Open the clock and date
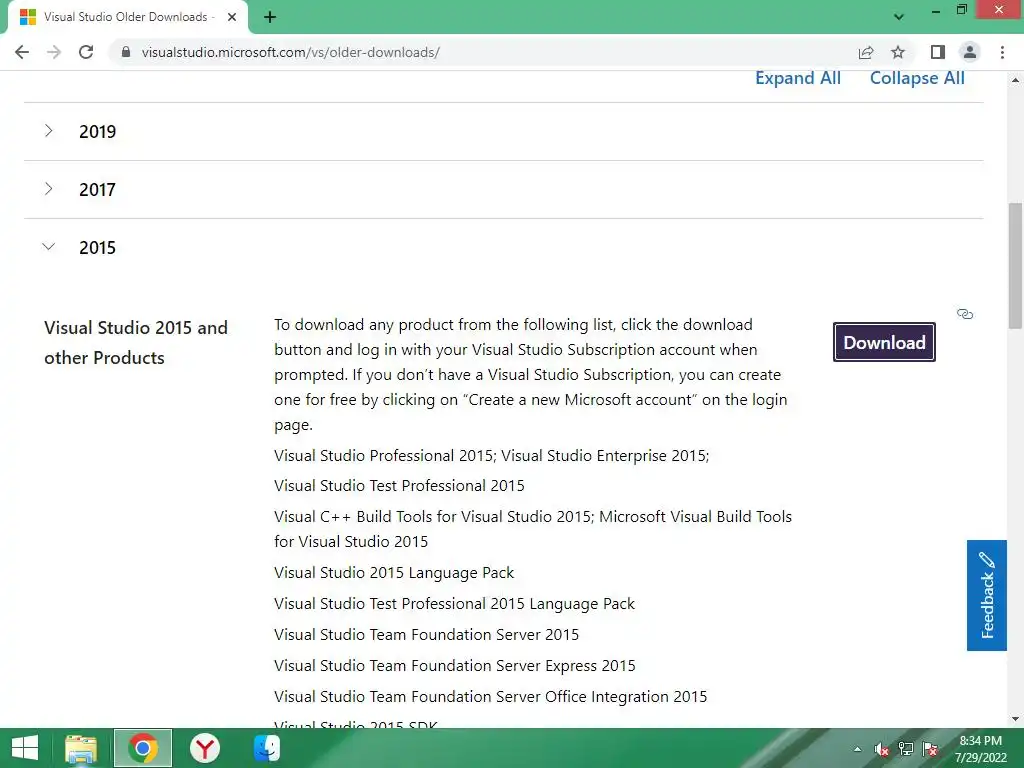The width and height of the screenshot is (1024, 768). pos(981,749)
